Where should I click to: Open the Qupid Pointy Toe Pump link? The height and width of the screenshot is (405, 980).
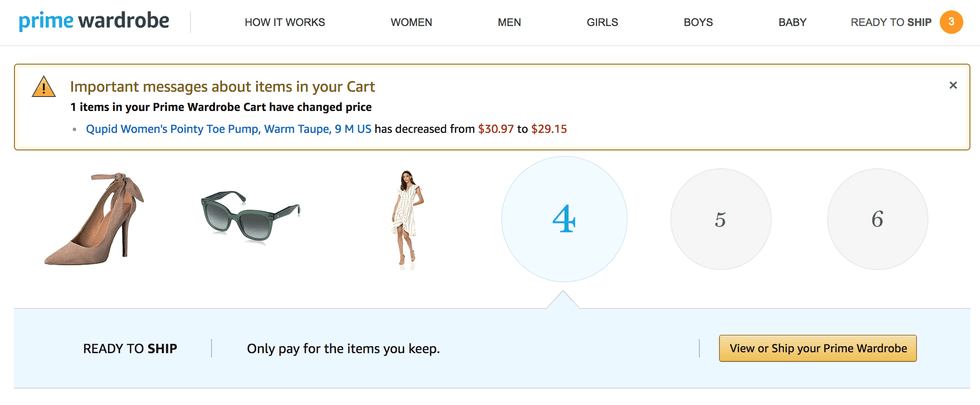(228, 129)
